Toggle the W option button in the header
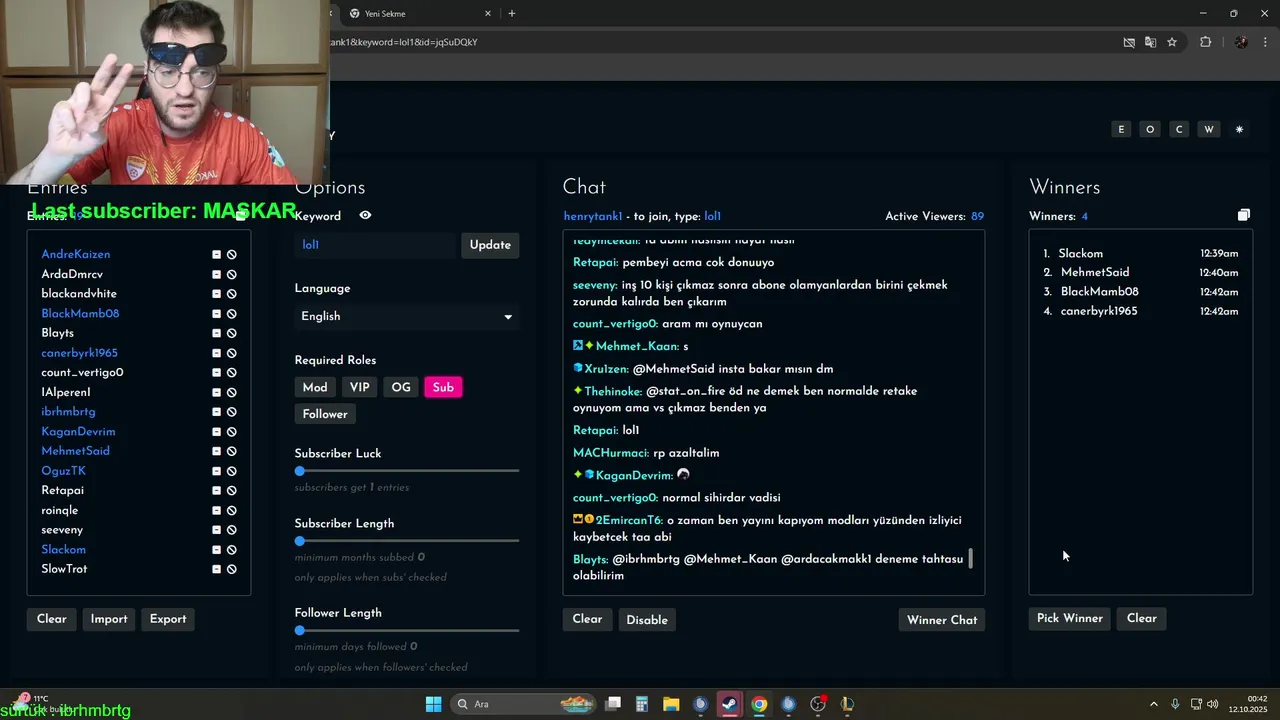 click(1209, 129)
